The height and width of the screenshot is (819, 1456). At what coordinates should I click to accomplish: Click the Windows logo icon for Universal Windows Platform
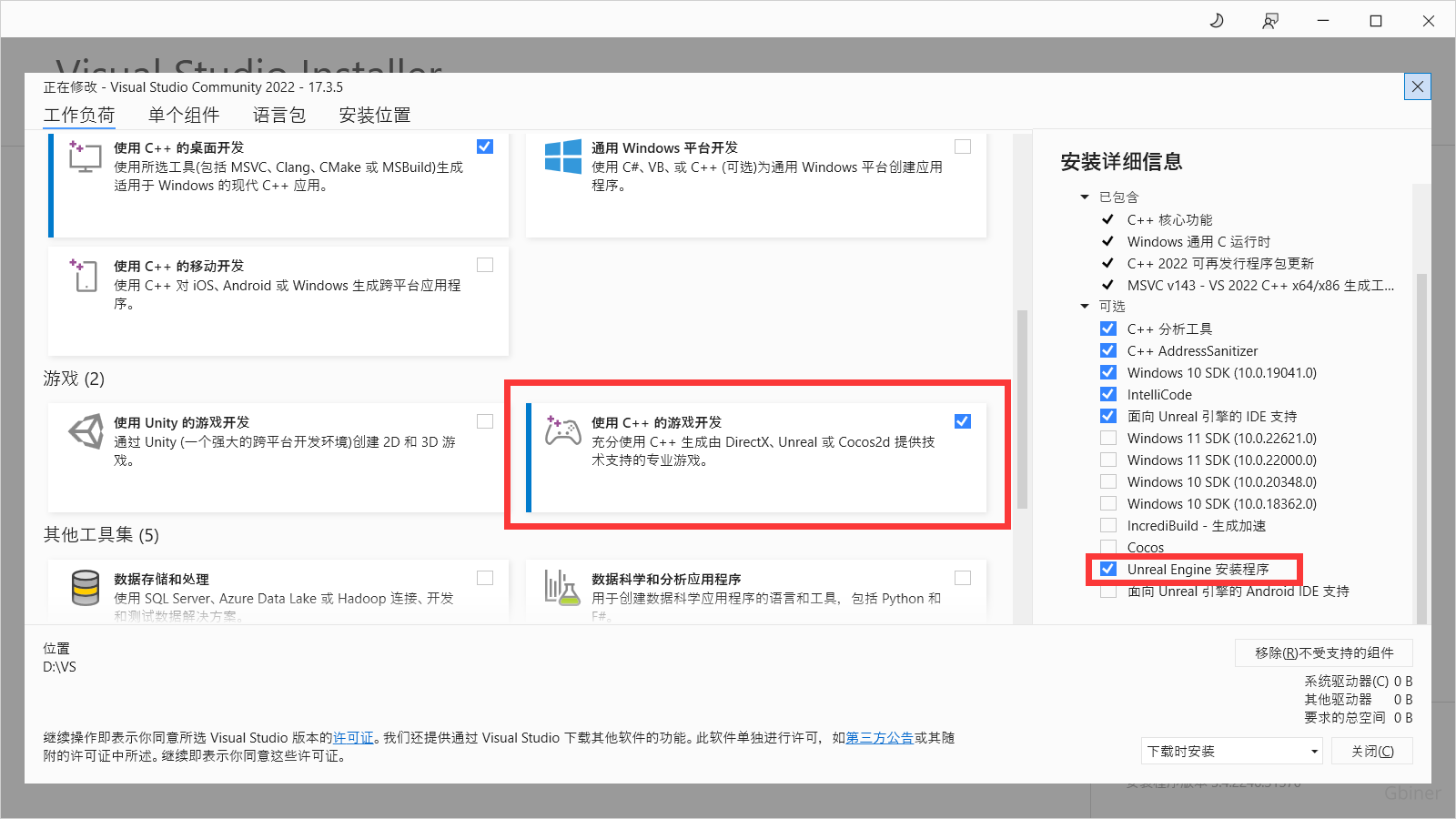click(x=562, y=157)
